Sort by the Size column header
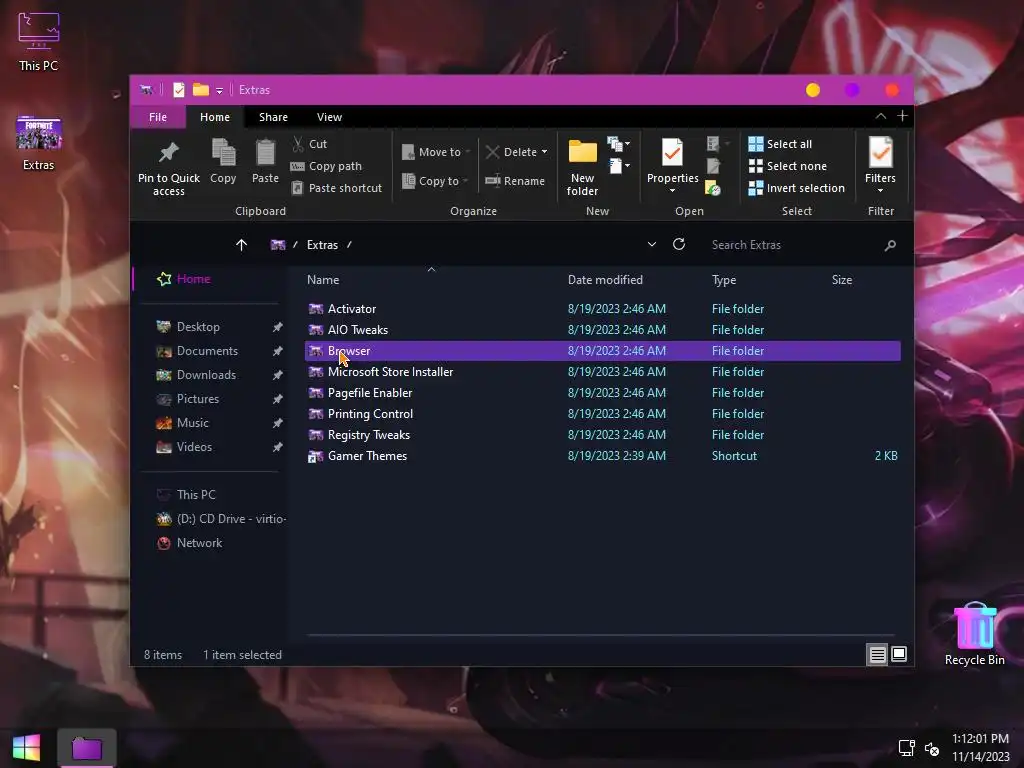 (x=842, y=280)
